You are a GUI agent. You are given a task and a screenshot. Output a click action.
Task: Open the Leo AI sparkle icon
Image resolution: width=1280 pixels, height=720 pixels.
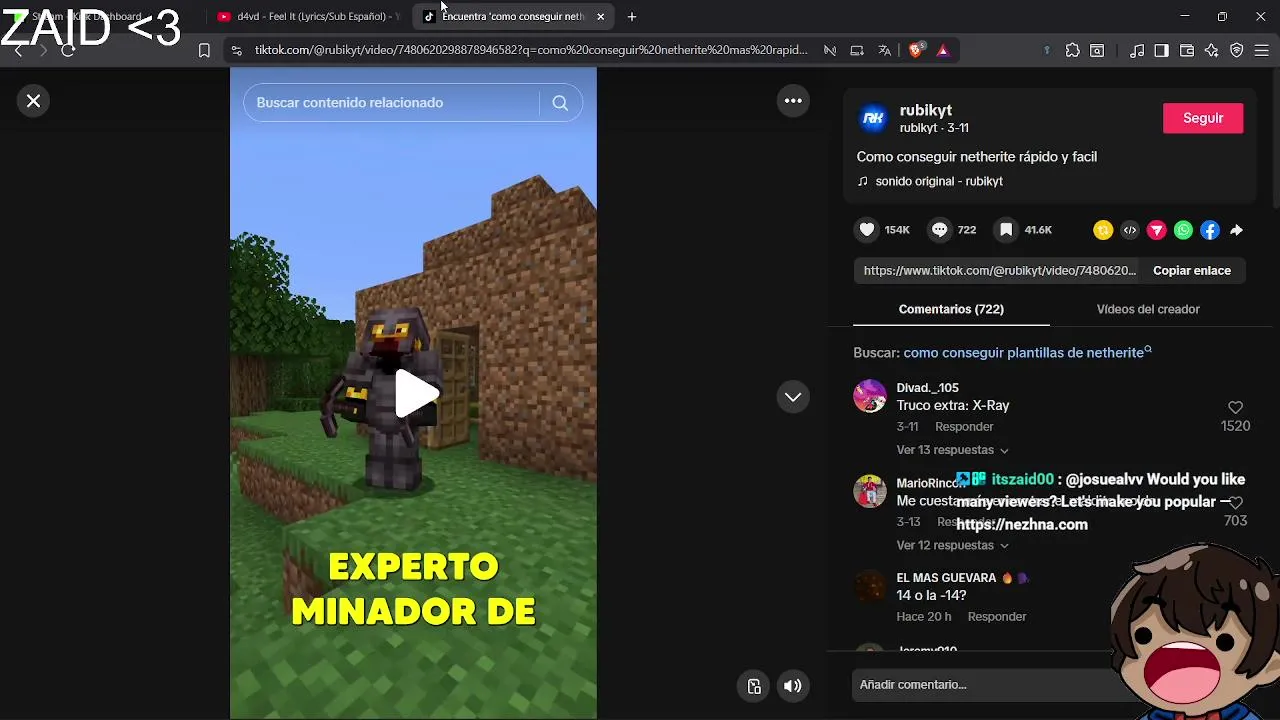pyautogui.click(x=1212, y=50)
